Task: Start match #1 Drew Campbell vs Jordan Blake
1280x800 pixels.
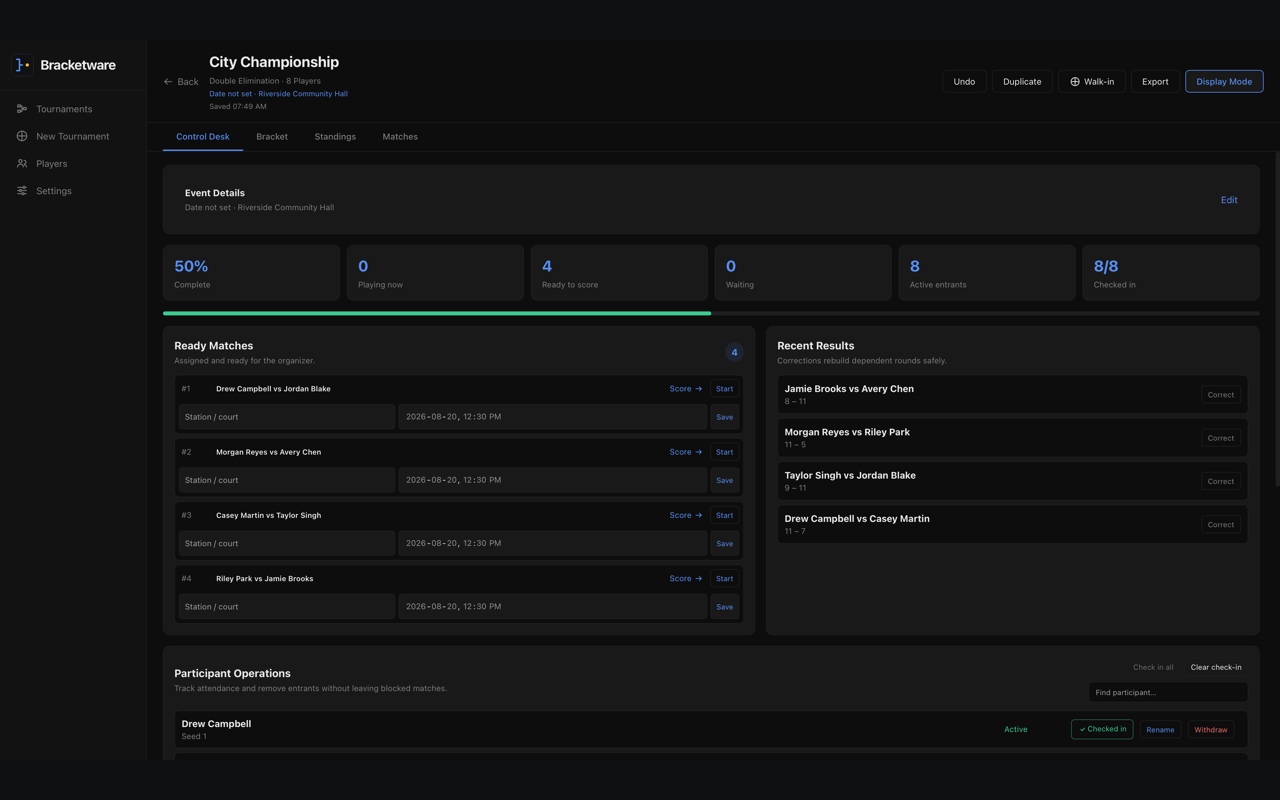Action: (x=724, y=389)
